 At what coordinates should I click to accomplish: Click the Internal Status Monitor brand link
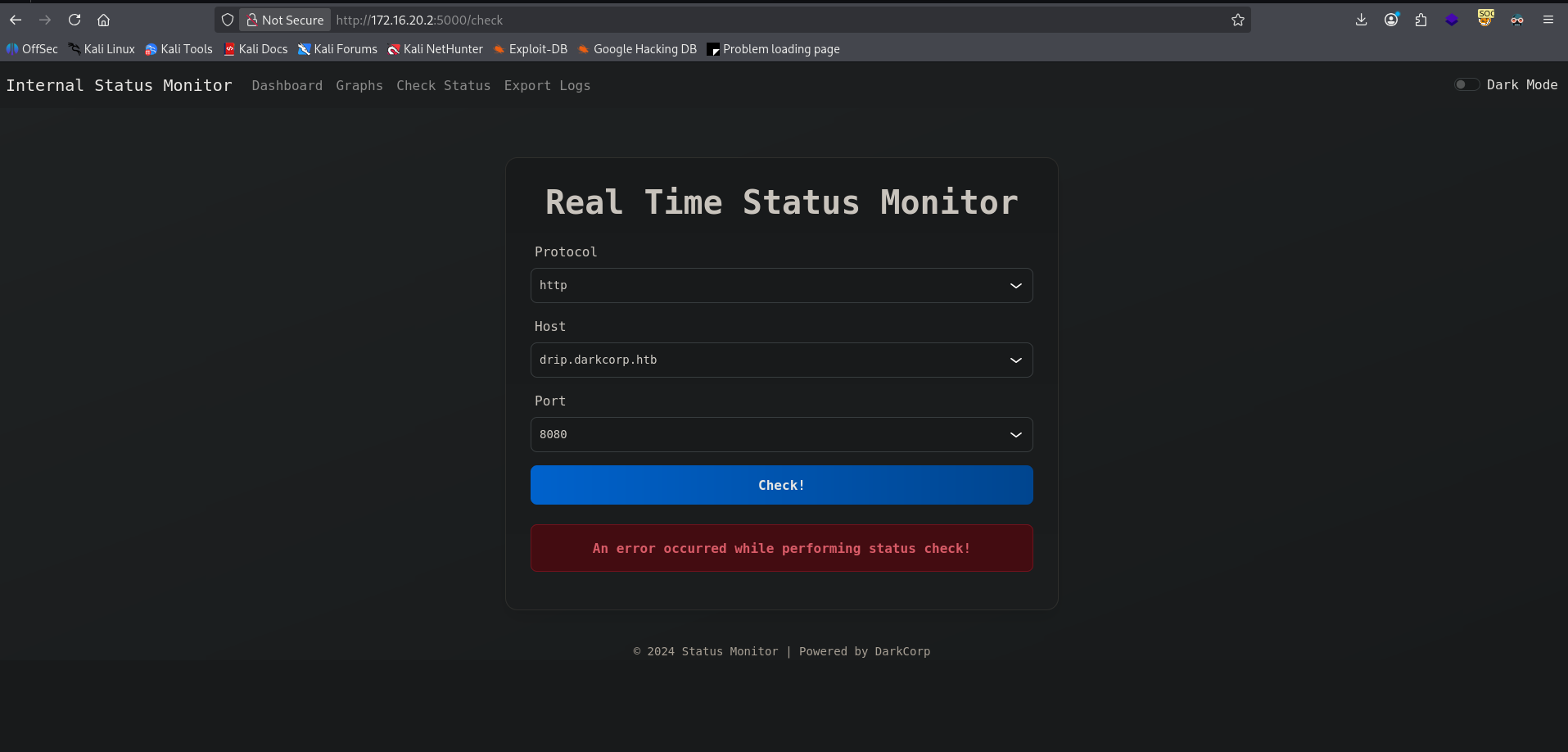click(120, 85)
